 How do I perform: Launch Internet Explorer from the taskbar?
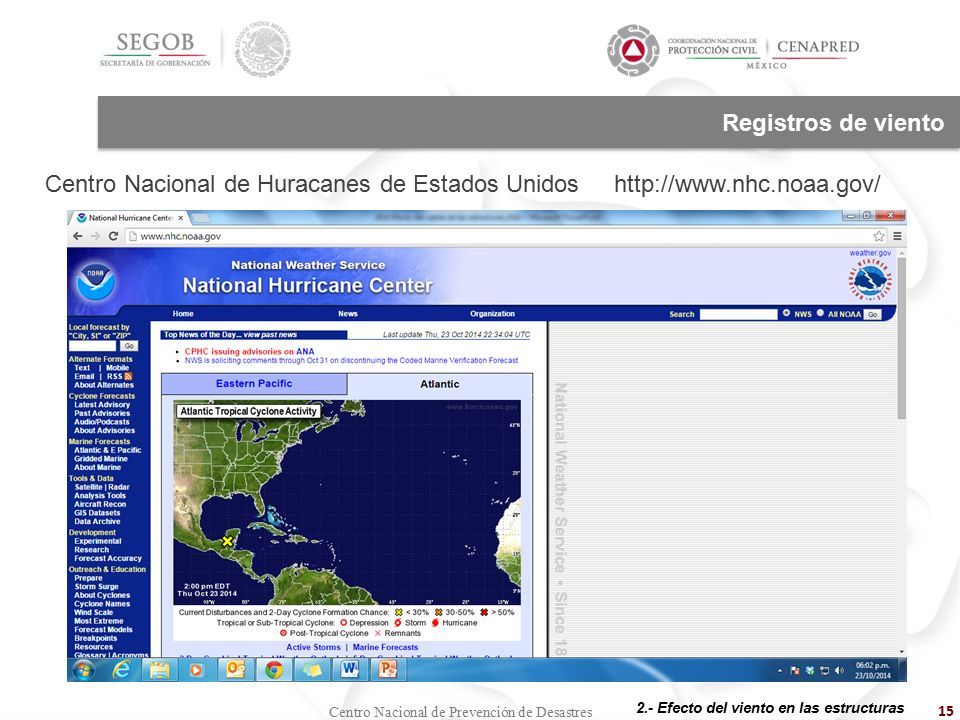(122, 670)
